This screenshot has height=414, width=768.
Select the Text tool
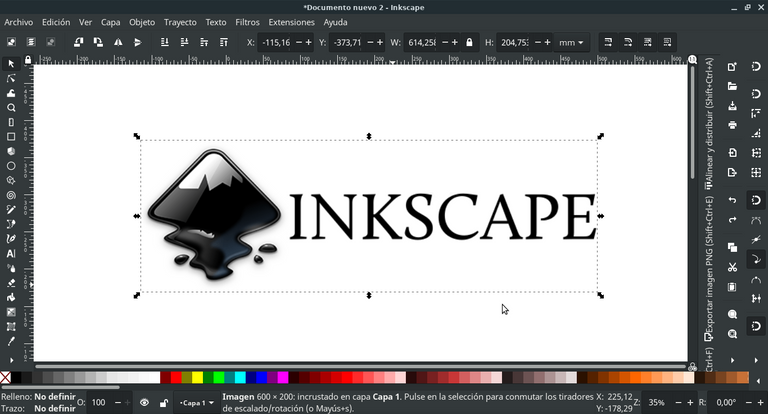[11, 253]
